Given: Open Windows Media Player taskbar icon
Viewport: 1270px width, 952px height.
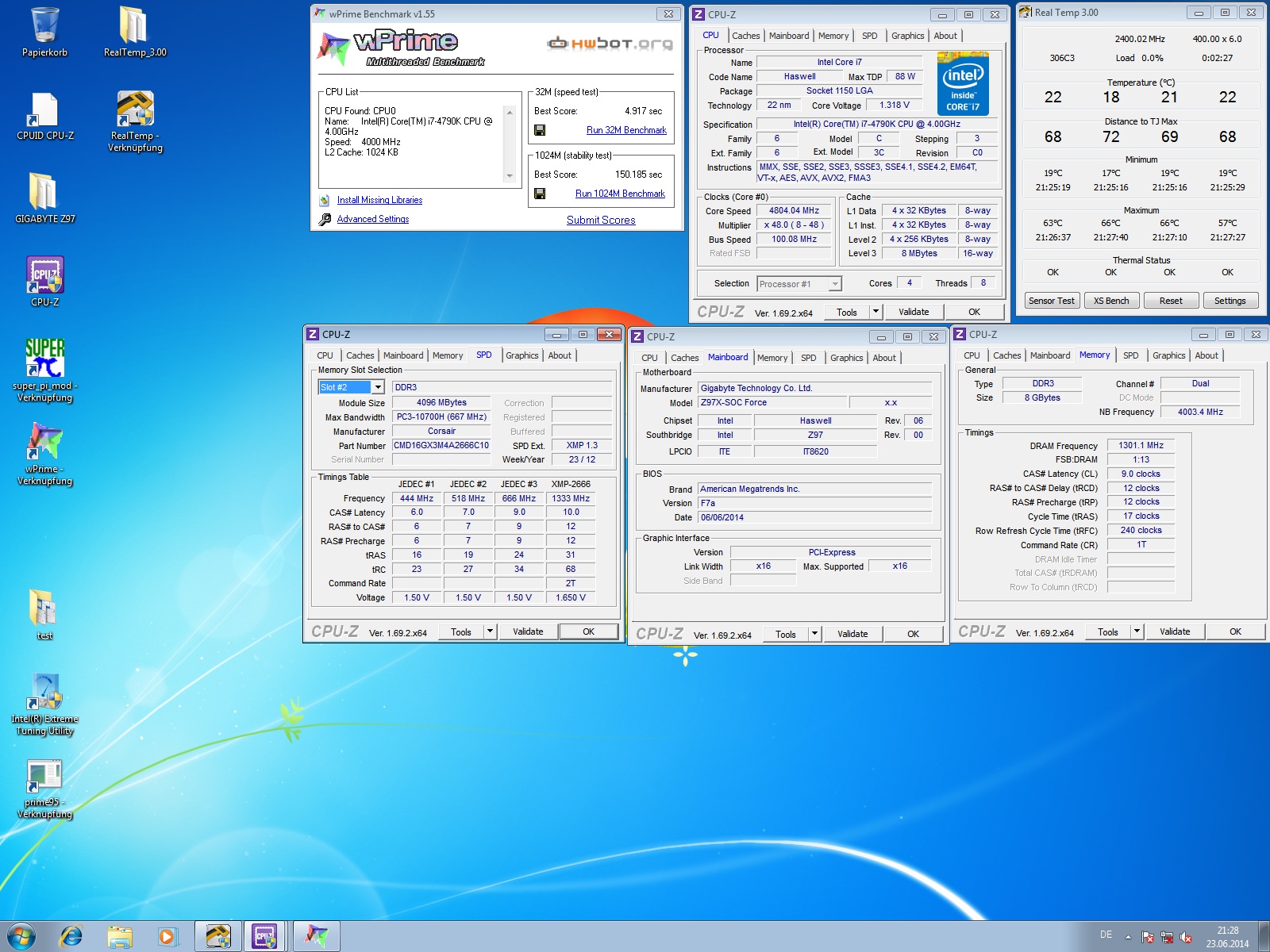Looking at the screenshot, I should [167, 936].
